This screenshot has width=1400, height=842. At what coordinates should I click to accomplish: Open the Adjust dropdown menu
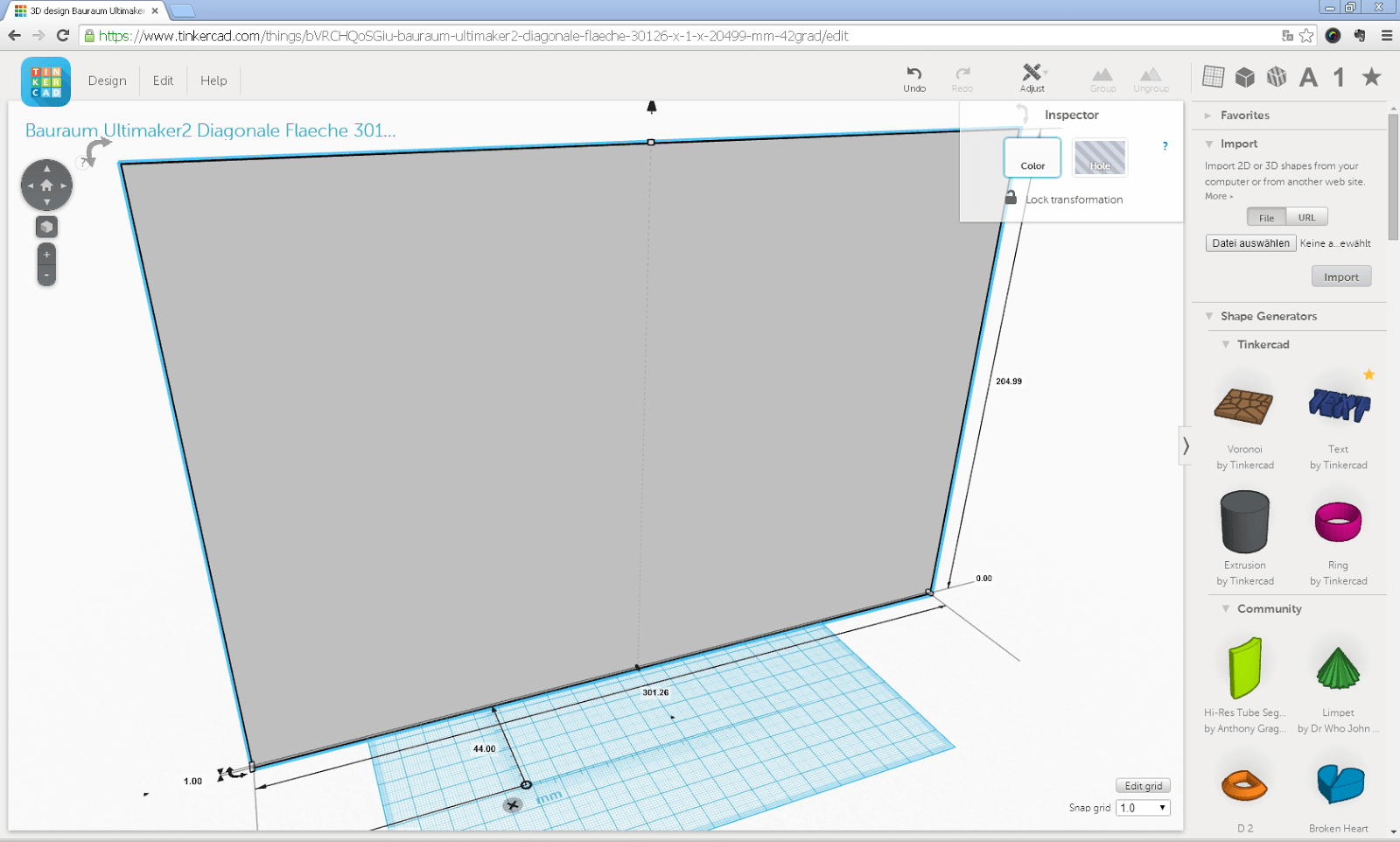[x=1032, y=77]
